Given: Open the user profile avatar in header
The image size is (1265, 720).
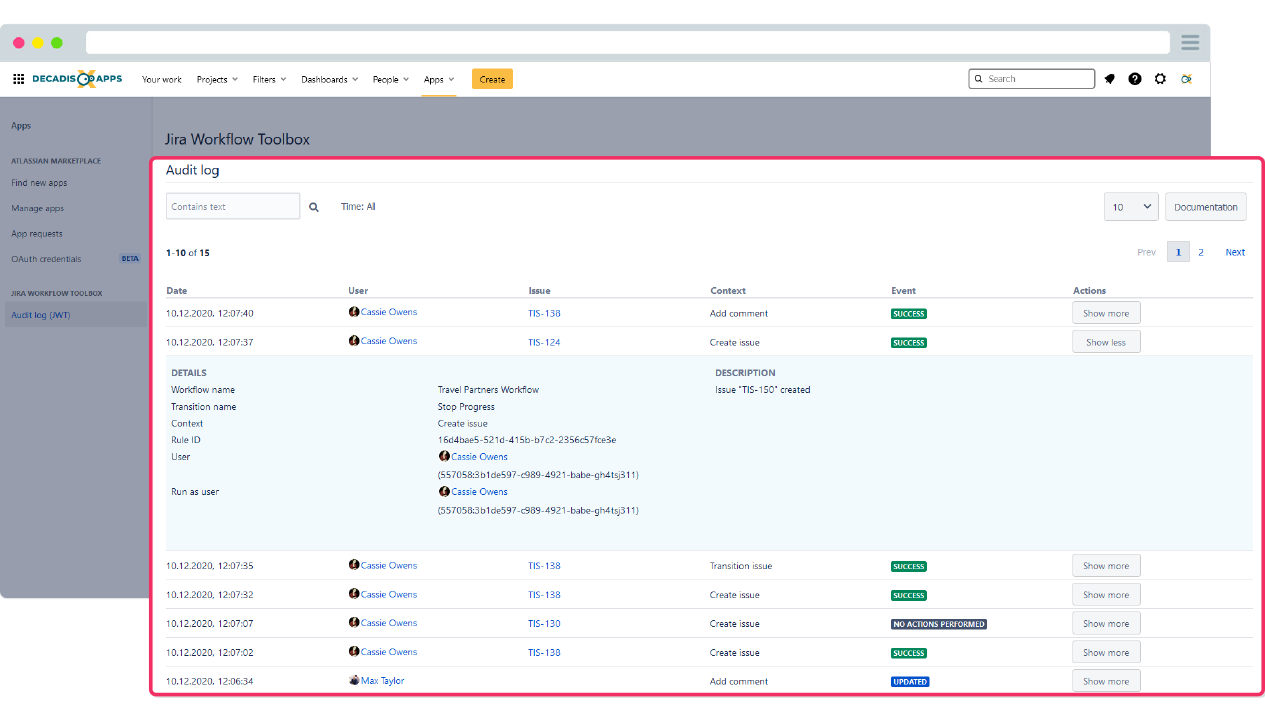Looking at the screenshot, I should pos(1186,79).
